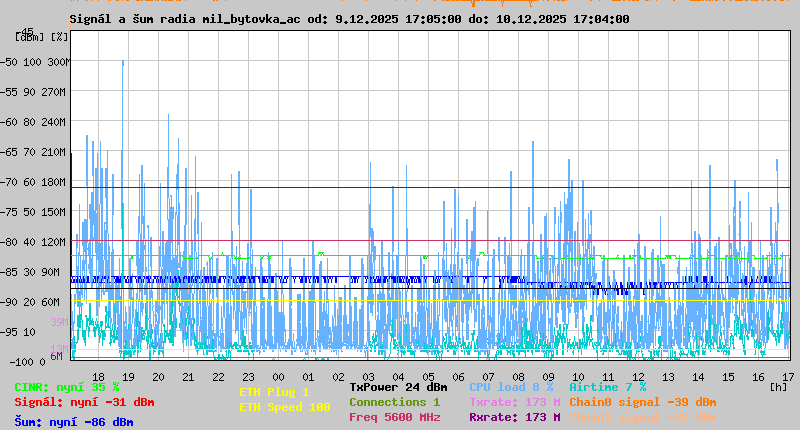Screen dimensions: 800x430
Task: Click the '60M' y-axis value
Action: click(51, 302)
